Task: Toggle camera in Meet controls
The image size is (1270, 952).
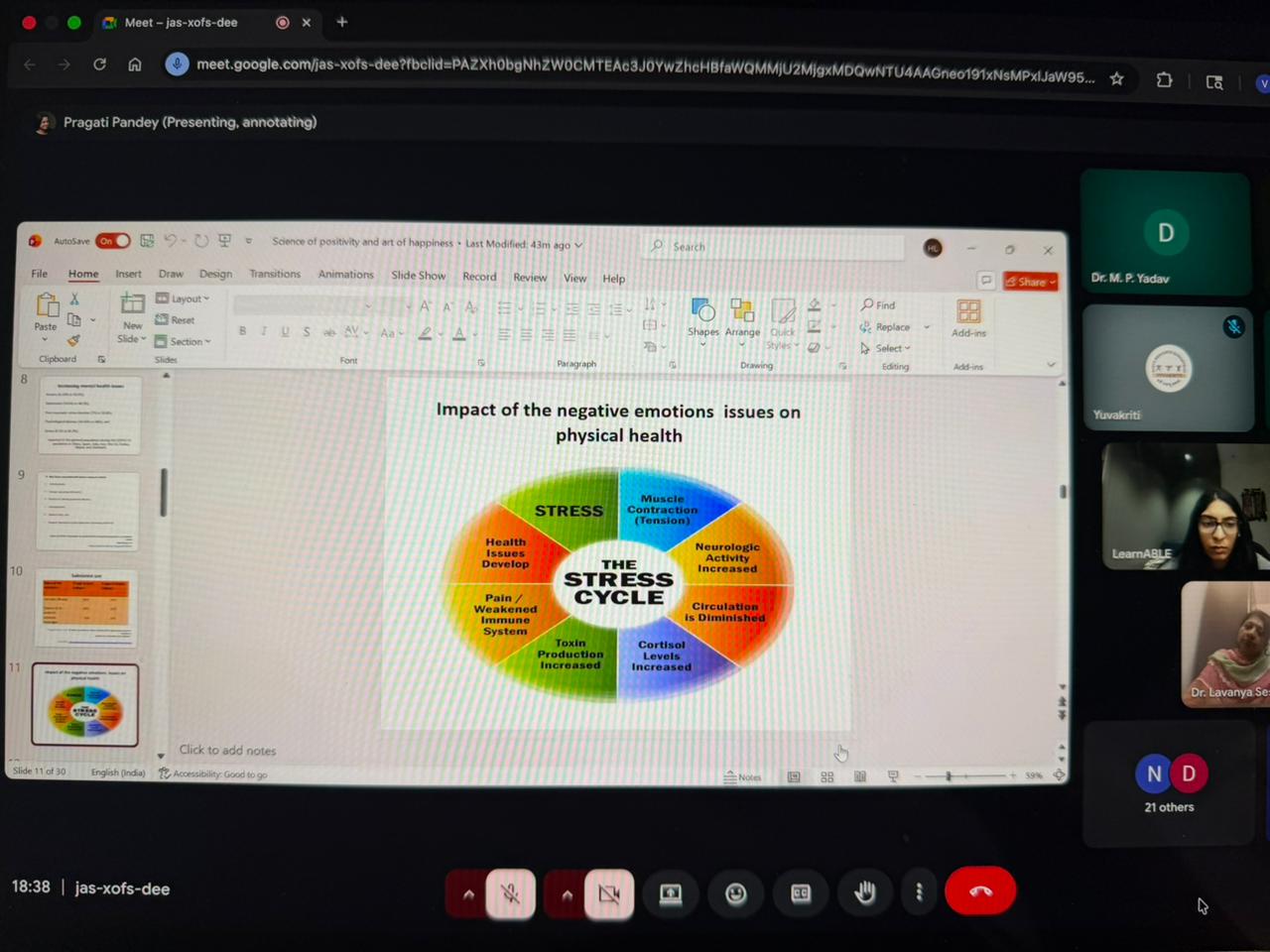Action: pyautogui.click(x=609, y=894)
